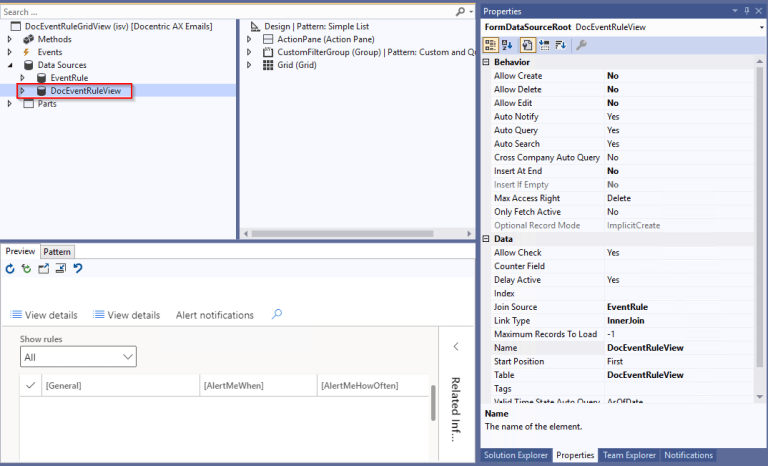Click the pin icon on the Properties panel
The width and height of the screenshot is (768, 466).
[747, 11]
